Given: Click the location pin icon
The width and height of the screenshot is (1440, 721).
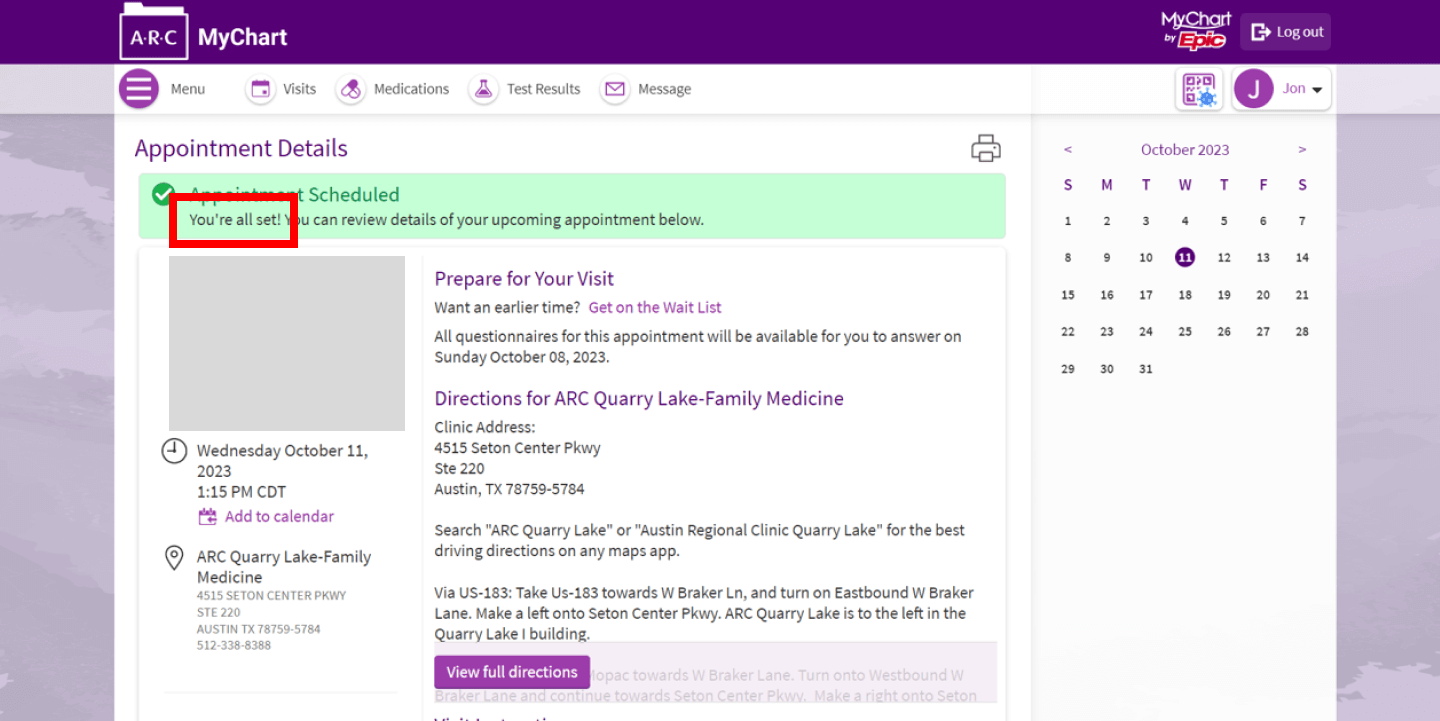Looking at the screenshot, I should (174, 558).
